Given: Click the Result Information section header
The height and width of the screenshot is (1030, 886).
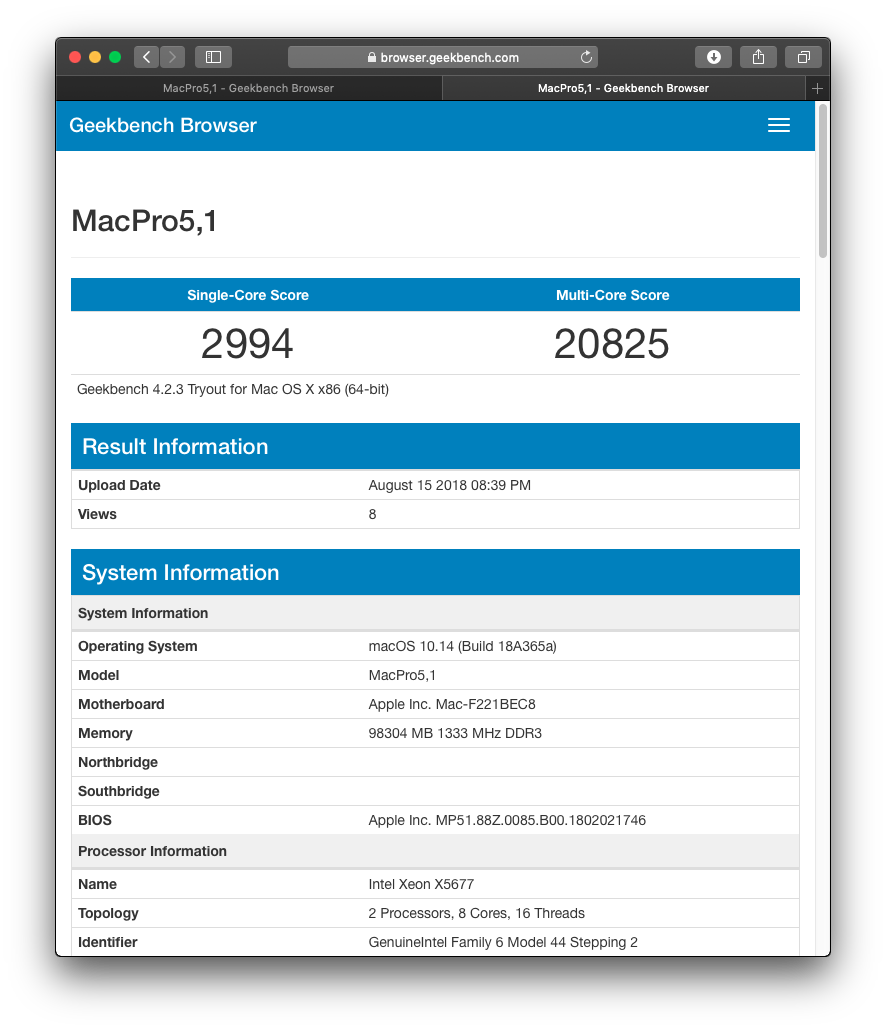Looking at the screenshot, I should pyautogui.click(x=435, y=447).
